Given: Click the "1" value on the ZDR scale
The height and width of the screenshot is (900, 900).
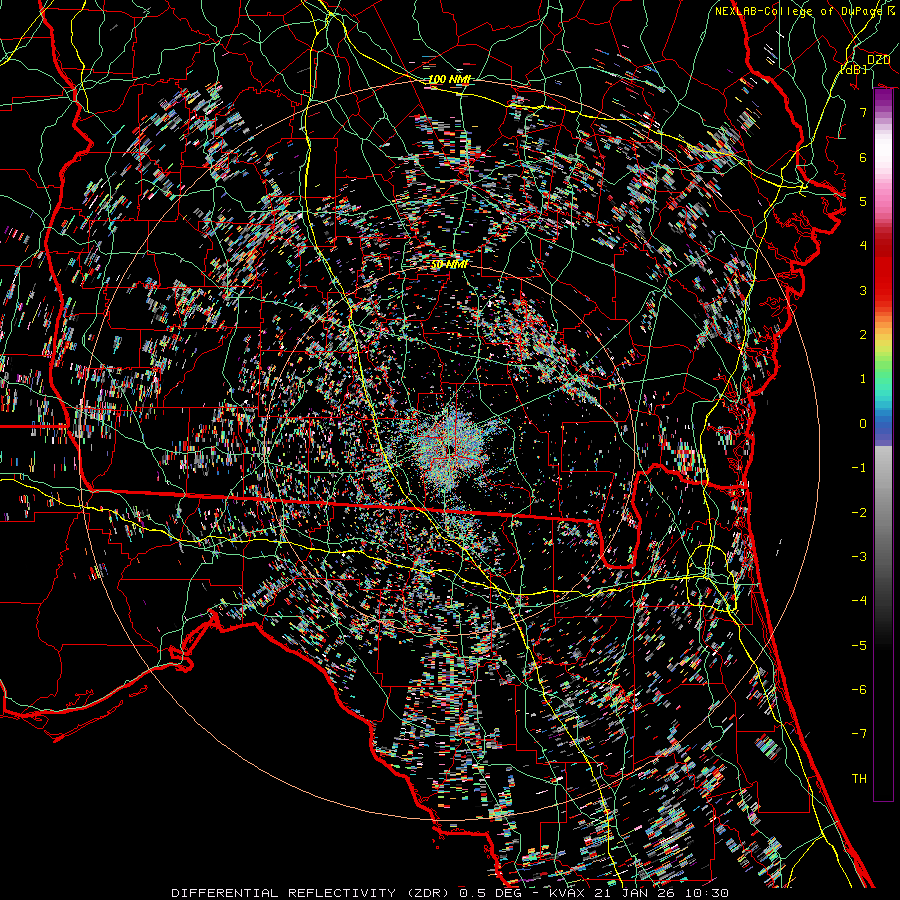Looking at the screenshot, I should coord(863,379).
